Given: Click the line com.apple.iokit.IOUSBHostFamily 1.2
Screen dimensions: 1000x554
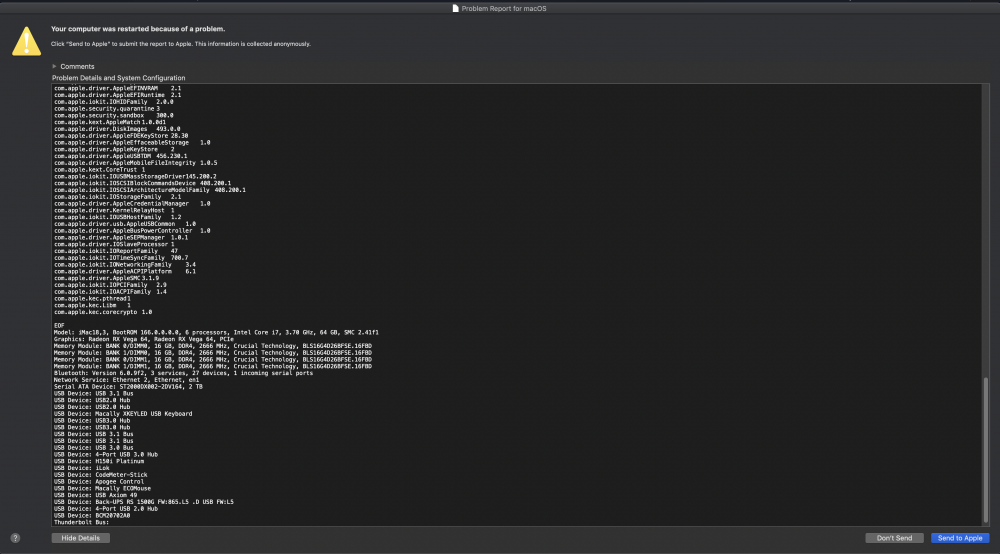Looking at the screenshot, I should pyautogui.click(x=117, y=217).
